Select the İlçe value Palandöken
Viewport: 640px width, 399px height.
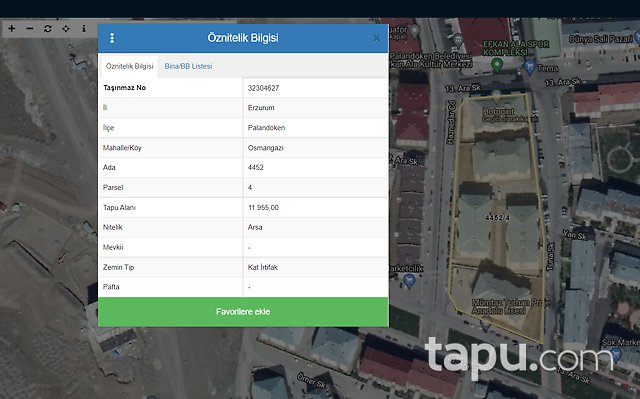click(266, 128)
